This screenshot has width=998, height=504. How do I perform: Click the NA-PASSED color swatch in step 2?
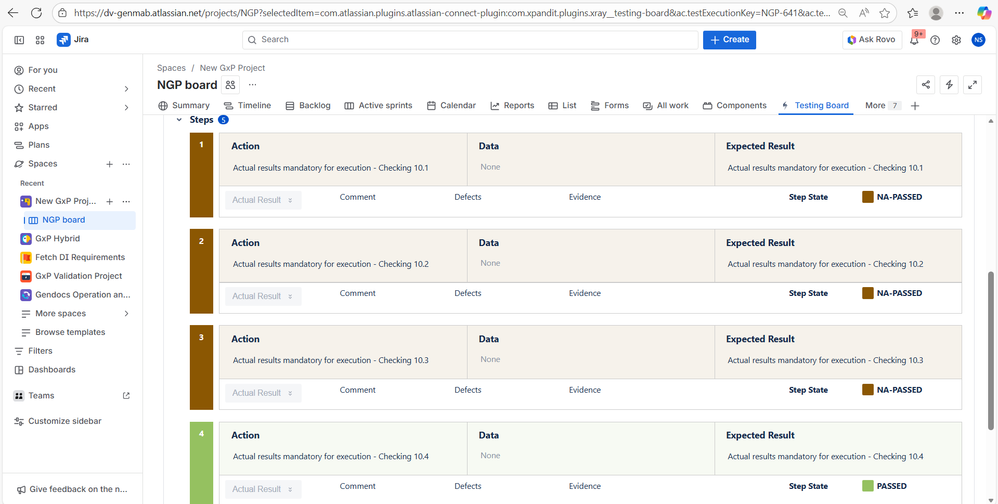pos(867,294)
